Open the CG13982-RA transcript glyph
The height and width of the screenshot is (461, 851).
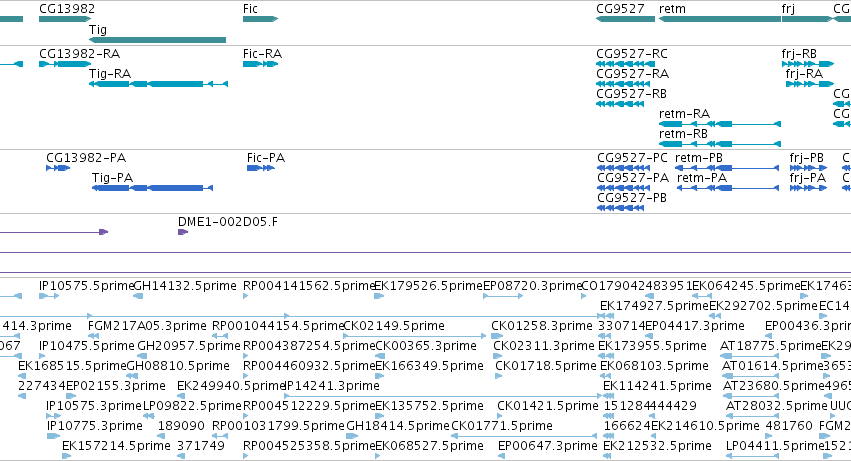click(x=65, y=64)
